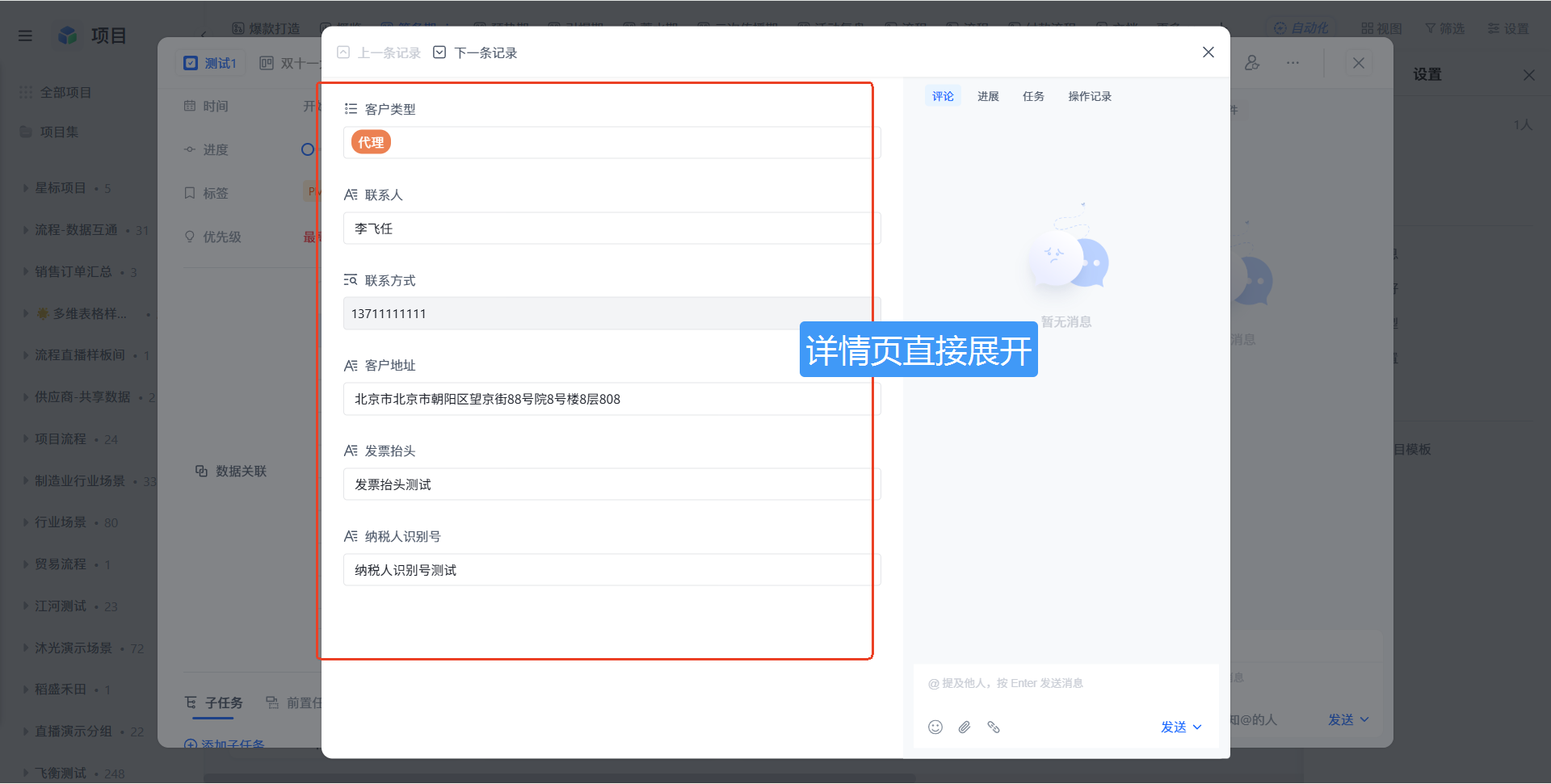Switch to the 子任务 tab
The width and height of the screenshot is (1551, 784).
pyautogui.click(x=214, y=702)
